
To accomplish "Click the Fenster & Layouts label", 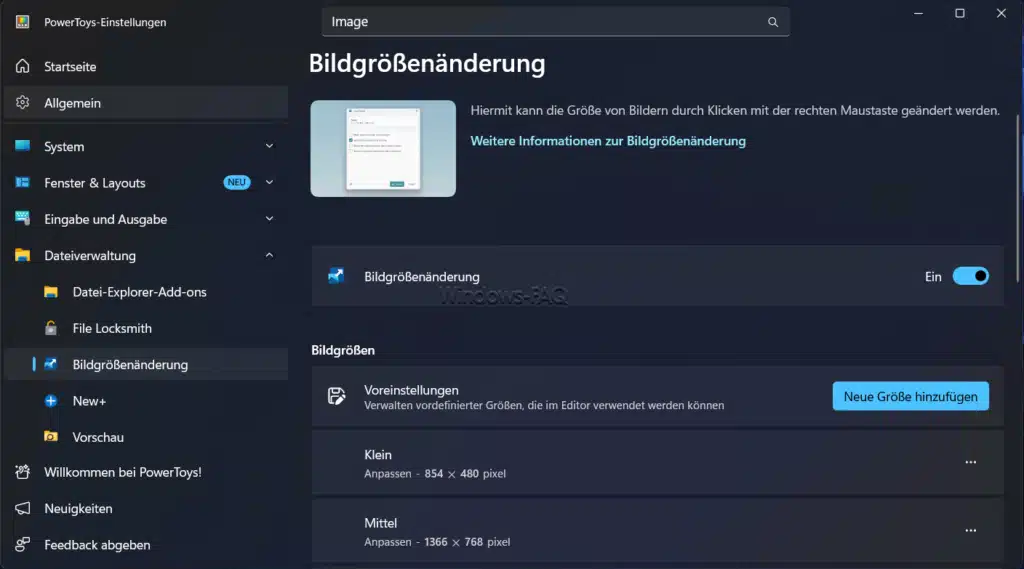I will click(x=95, y=184).
